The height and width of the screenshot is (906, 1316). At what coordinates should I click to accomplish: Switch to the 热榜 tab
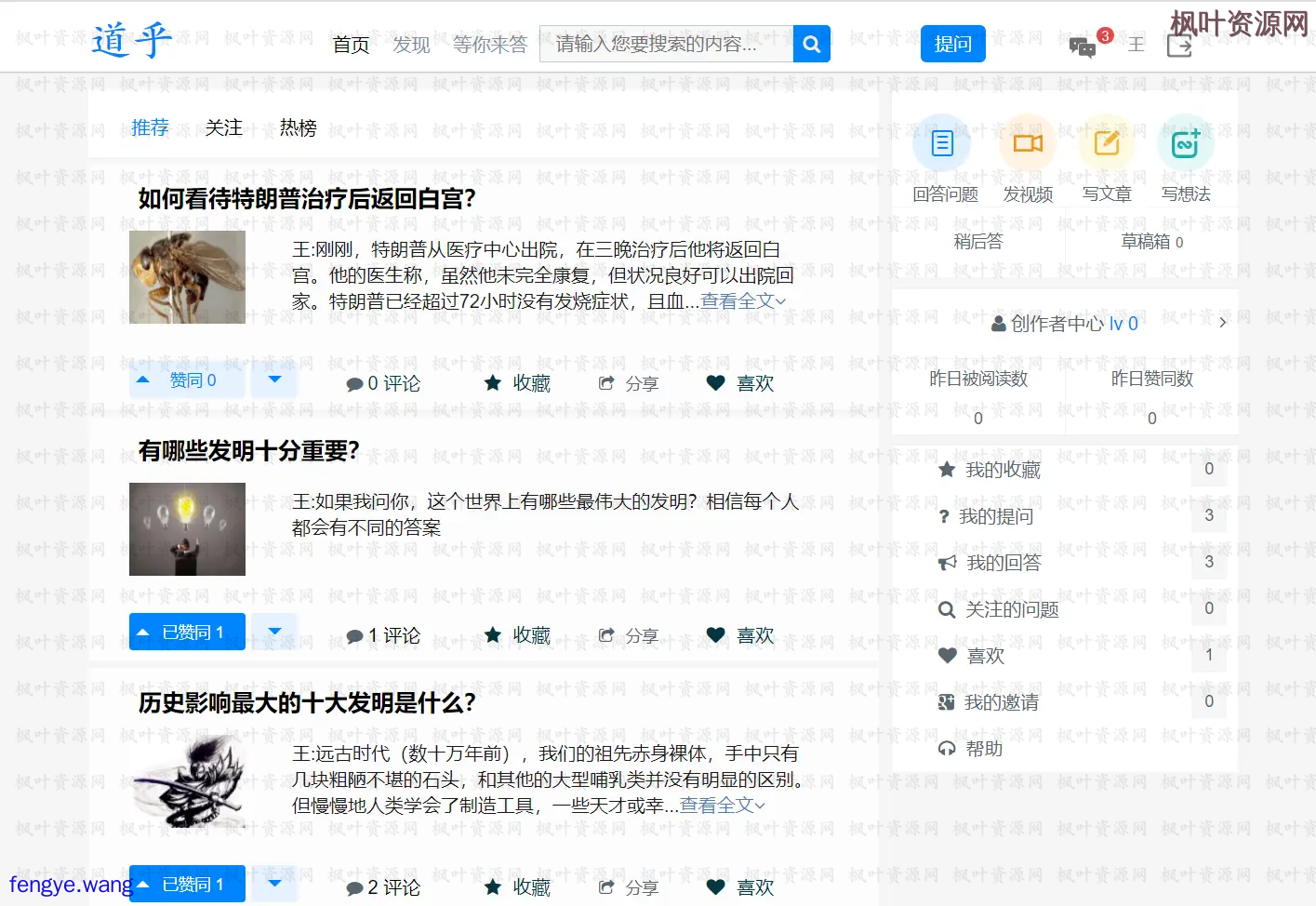(298, 127)
